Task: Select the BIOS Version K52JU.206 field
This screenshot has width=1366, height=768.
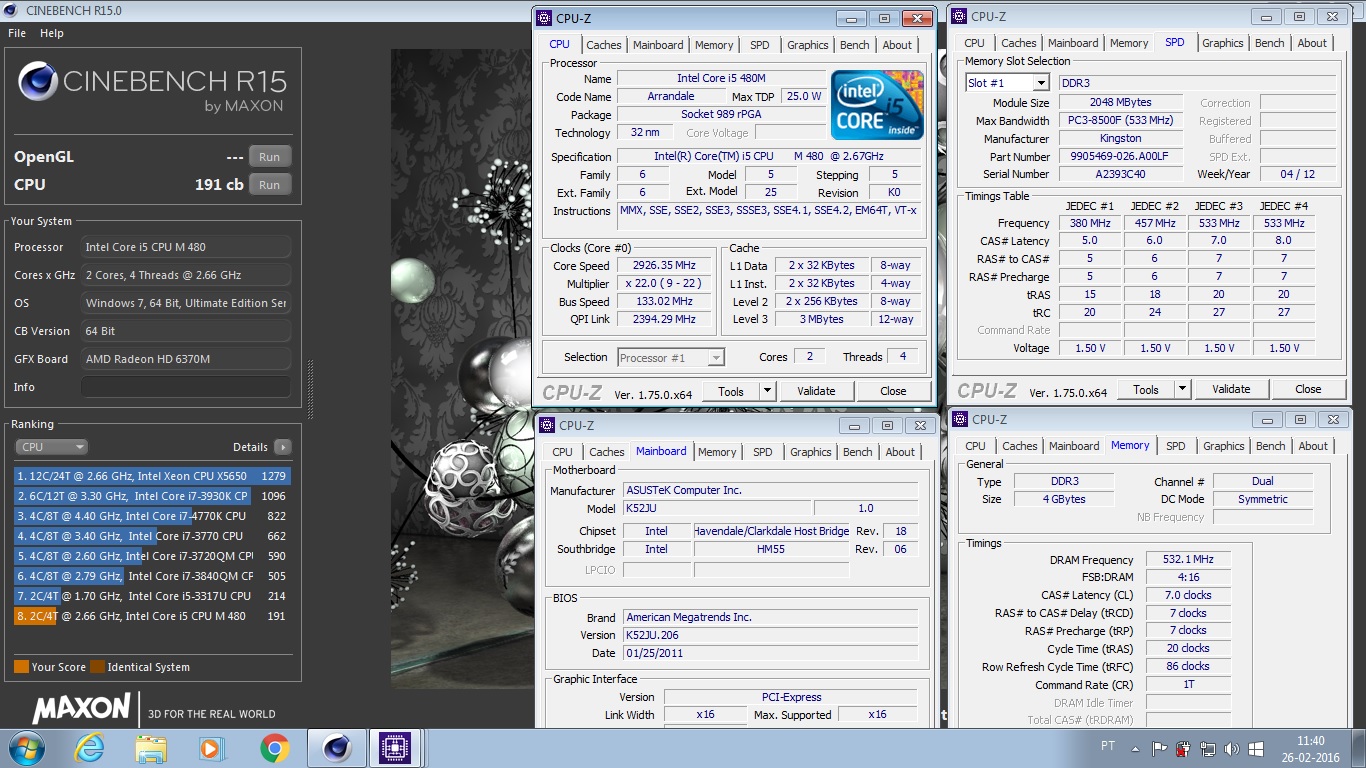Action: [x=770, y=635]
